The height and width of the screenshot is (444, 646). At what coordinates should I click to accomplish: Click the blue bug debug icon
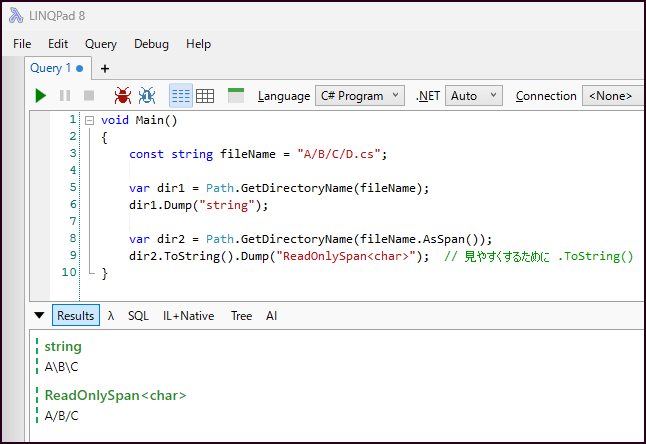coord(147,96)
